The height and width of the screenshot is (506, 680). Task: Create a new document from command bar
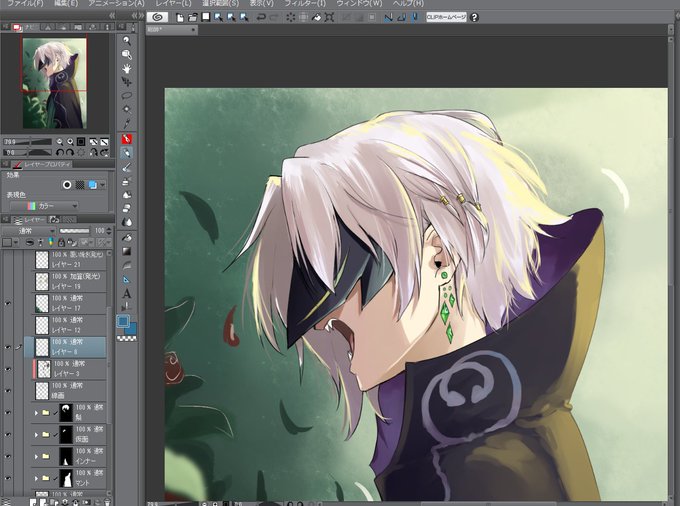(x=180, y=17)
